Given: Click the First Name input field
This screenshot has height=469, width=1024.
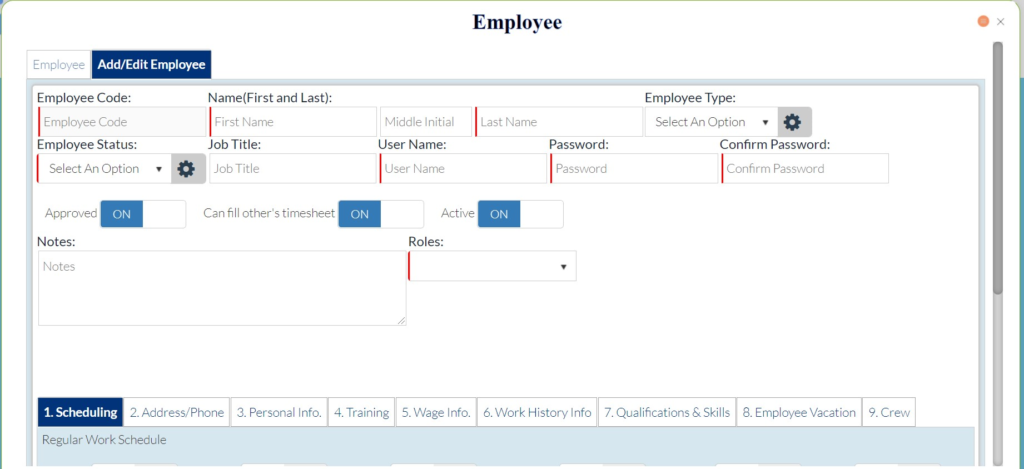Looking at the screenshot, I should pyautogui.click(x=293, y=122).
